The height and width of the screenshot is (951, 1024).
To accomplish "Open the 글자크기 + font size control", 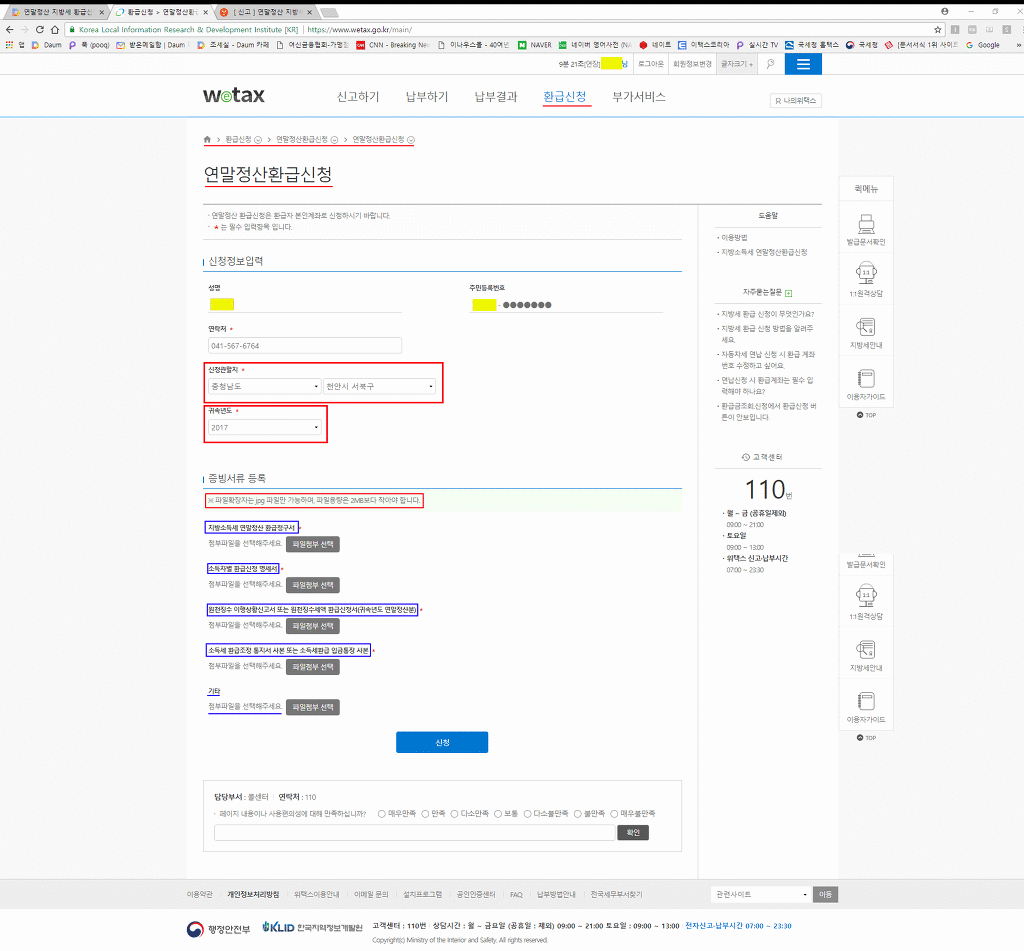I will pos(737,64).
